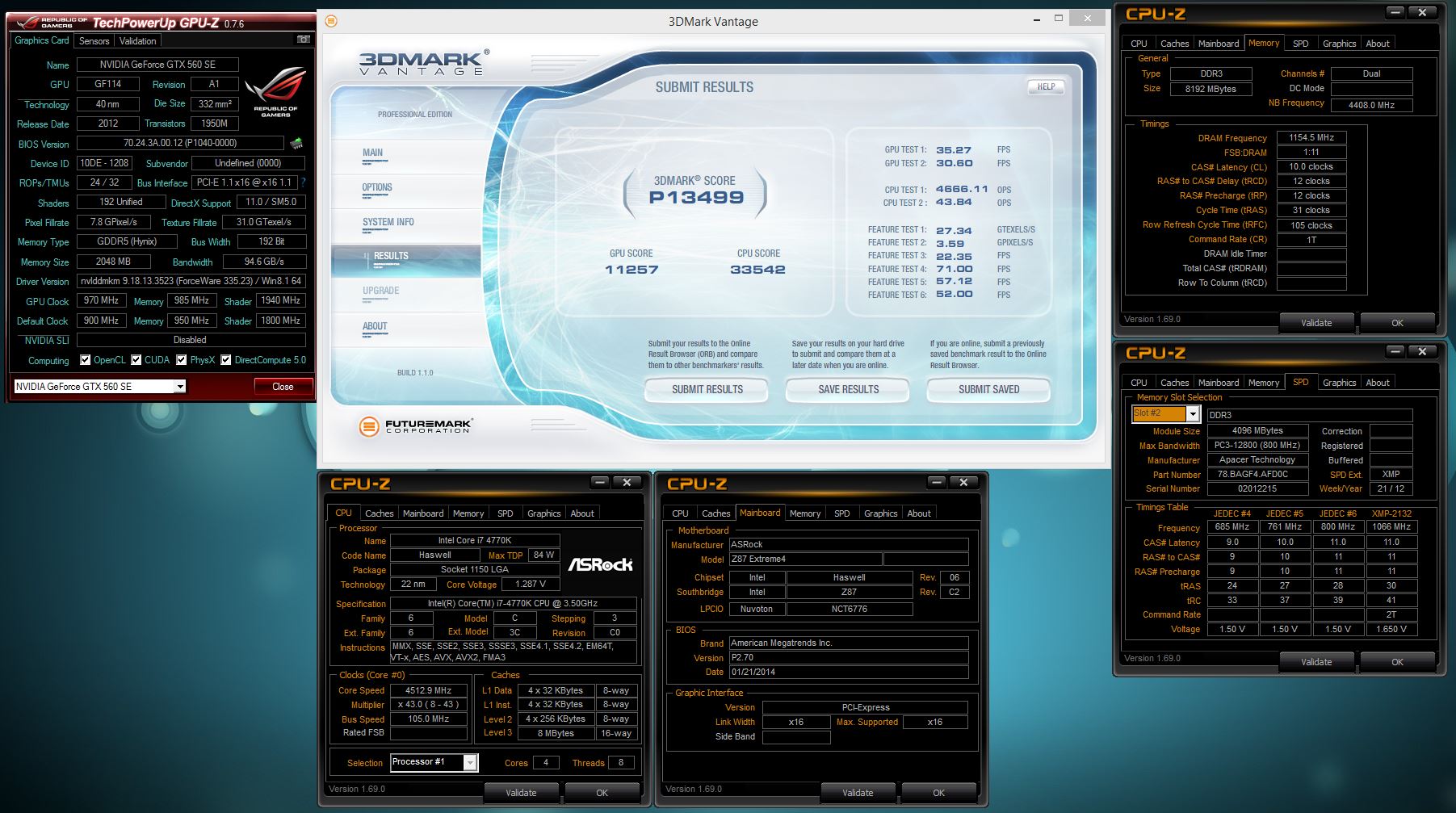Click the Submit Results button
1456x813 pixels.
(707, 389)
